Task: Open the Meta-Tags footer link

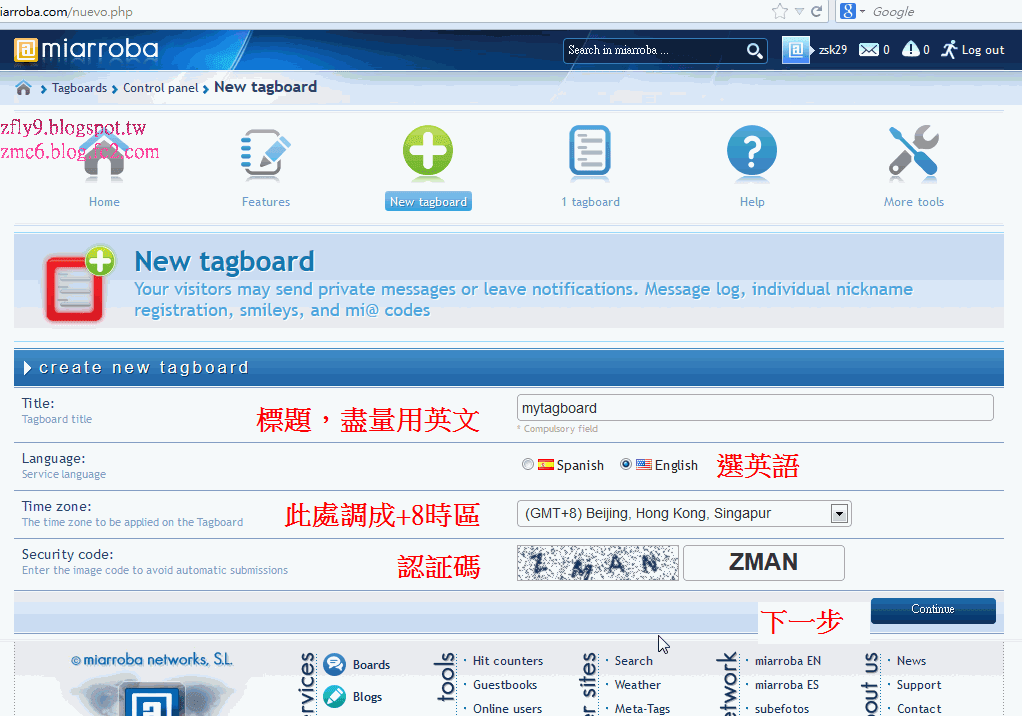Action: point(642,709)
